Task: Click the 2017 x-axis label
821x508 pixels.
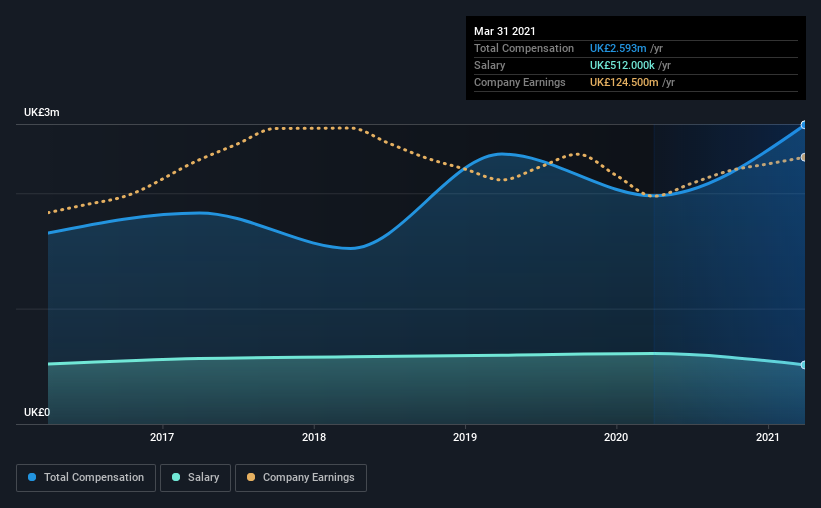Action: (x=162, y=437)
